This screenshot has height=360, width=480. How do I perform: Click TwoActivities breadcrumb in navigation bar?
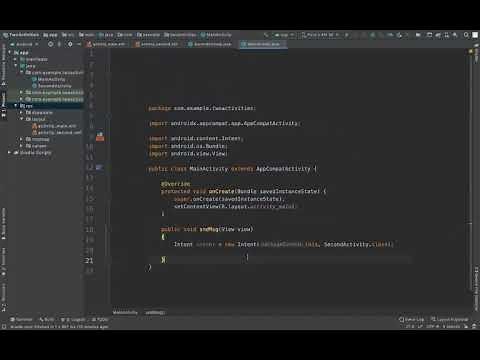coord(21,35)
